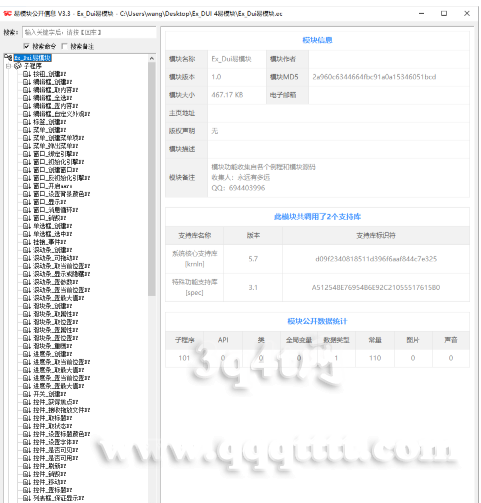Click the krnln support library identifier

pos(376,259)
